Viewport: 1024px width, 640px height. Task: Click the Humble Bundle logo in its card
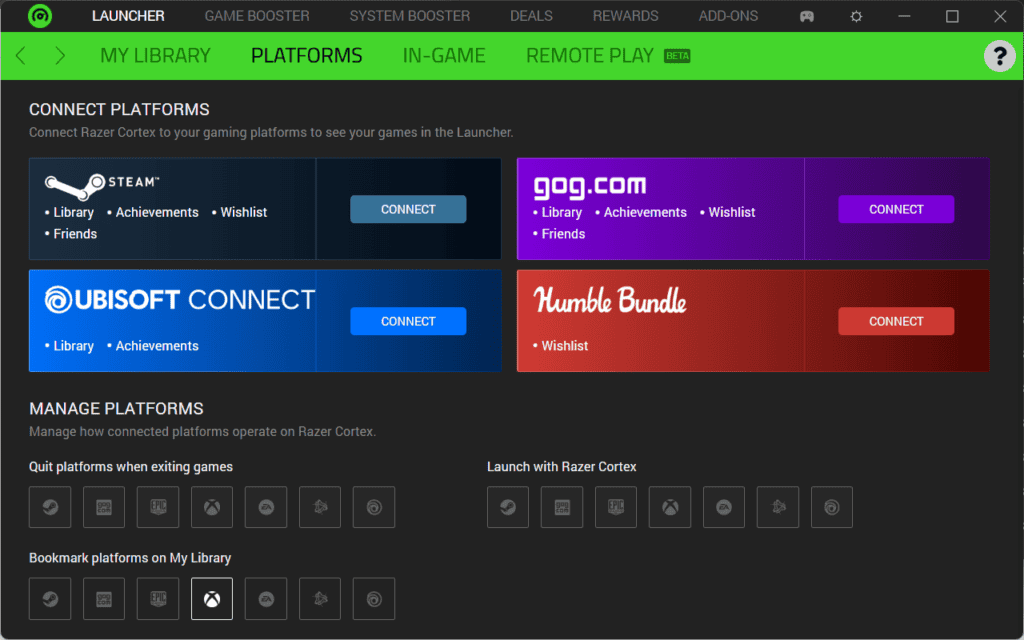pyautogui.click(x=610, y=300)
